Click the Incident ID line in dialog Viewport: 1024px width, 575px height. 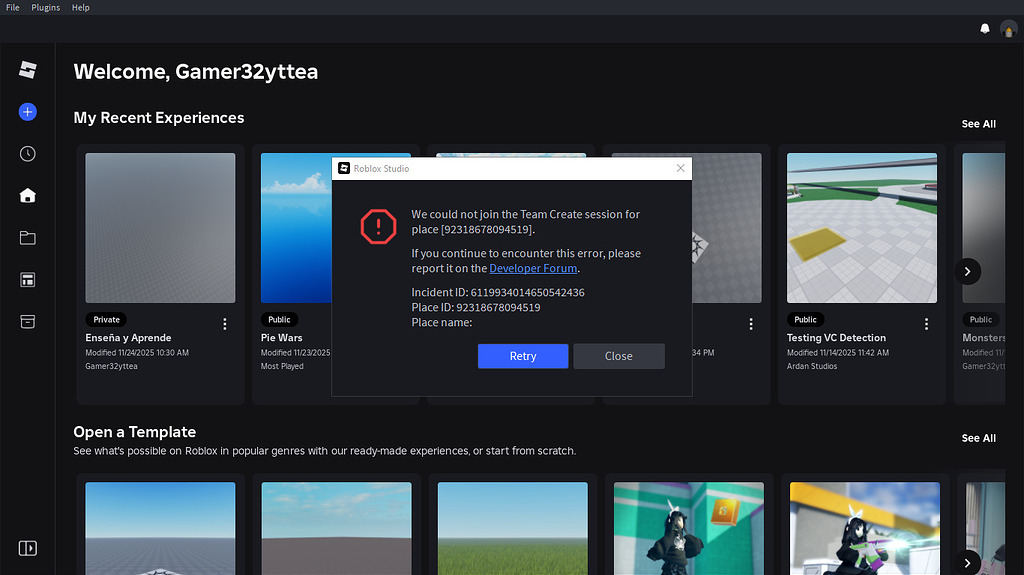tap(498, 293)
